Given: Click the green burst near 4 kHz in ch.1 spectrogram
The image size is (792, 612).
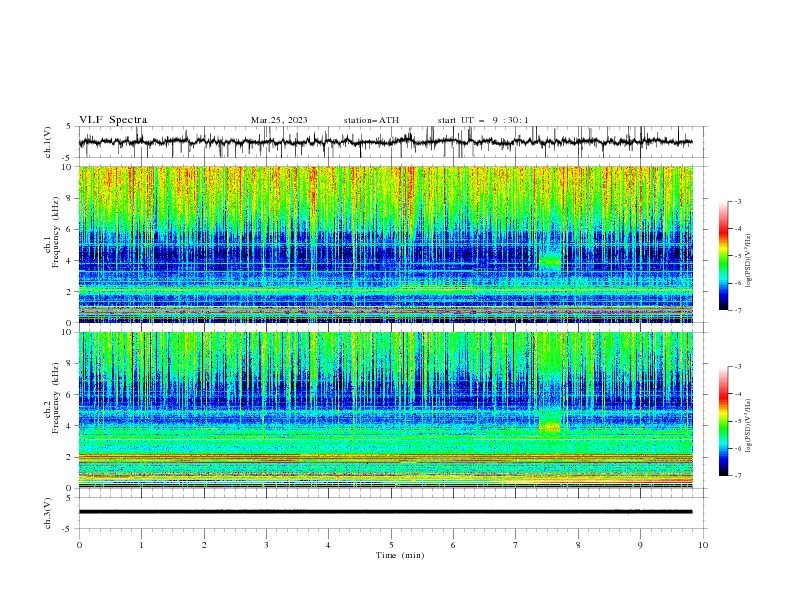Looking at the screenshot, I should click(x=550, y=262).
